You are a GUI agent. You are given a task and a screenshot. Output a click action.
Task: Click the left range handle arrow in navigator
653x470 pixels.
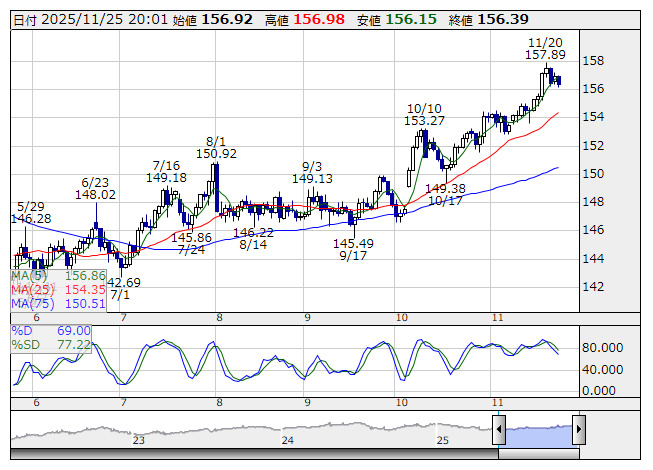[498, 430]
